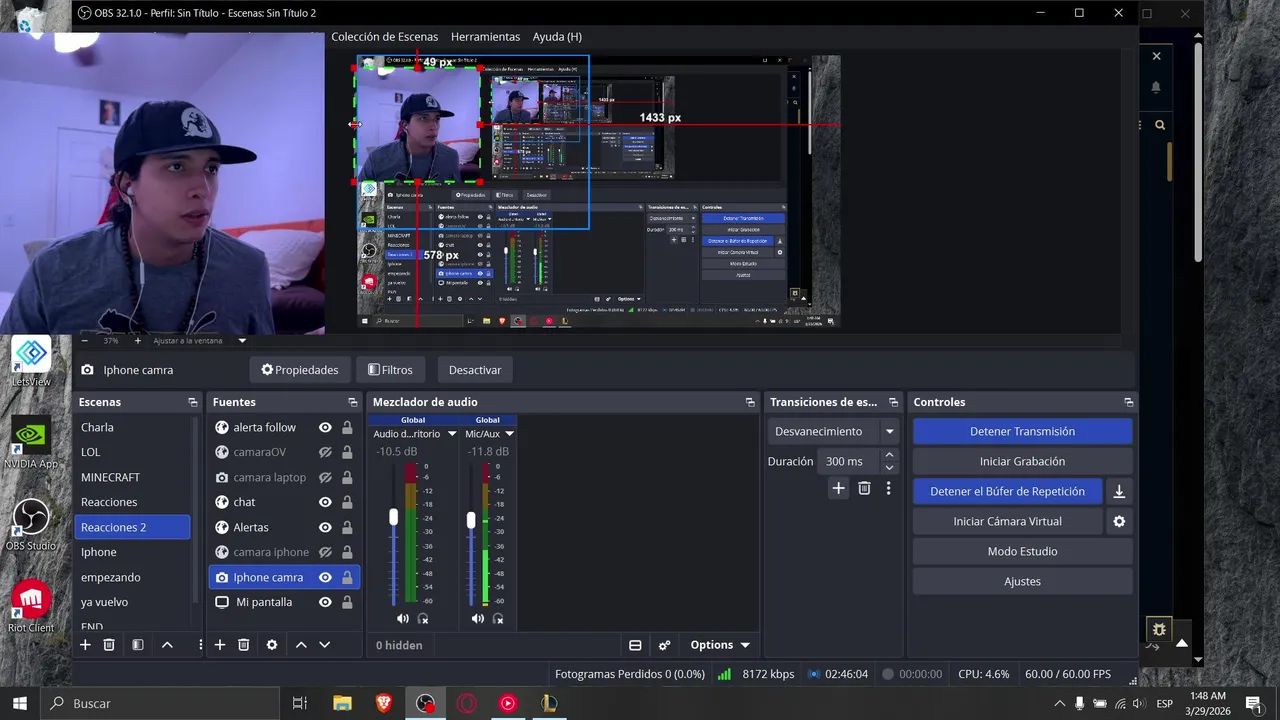1280x720 pixels.
Task: Save replay buffer with download icon
Action: (x=1119, y=491)
